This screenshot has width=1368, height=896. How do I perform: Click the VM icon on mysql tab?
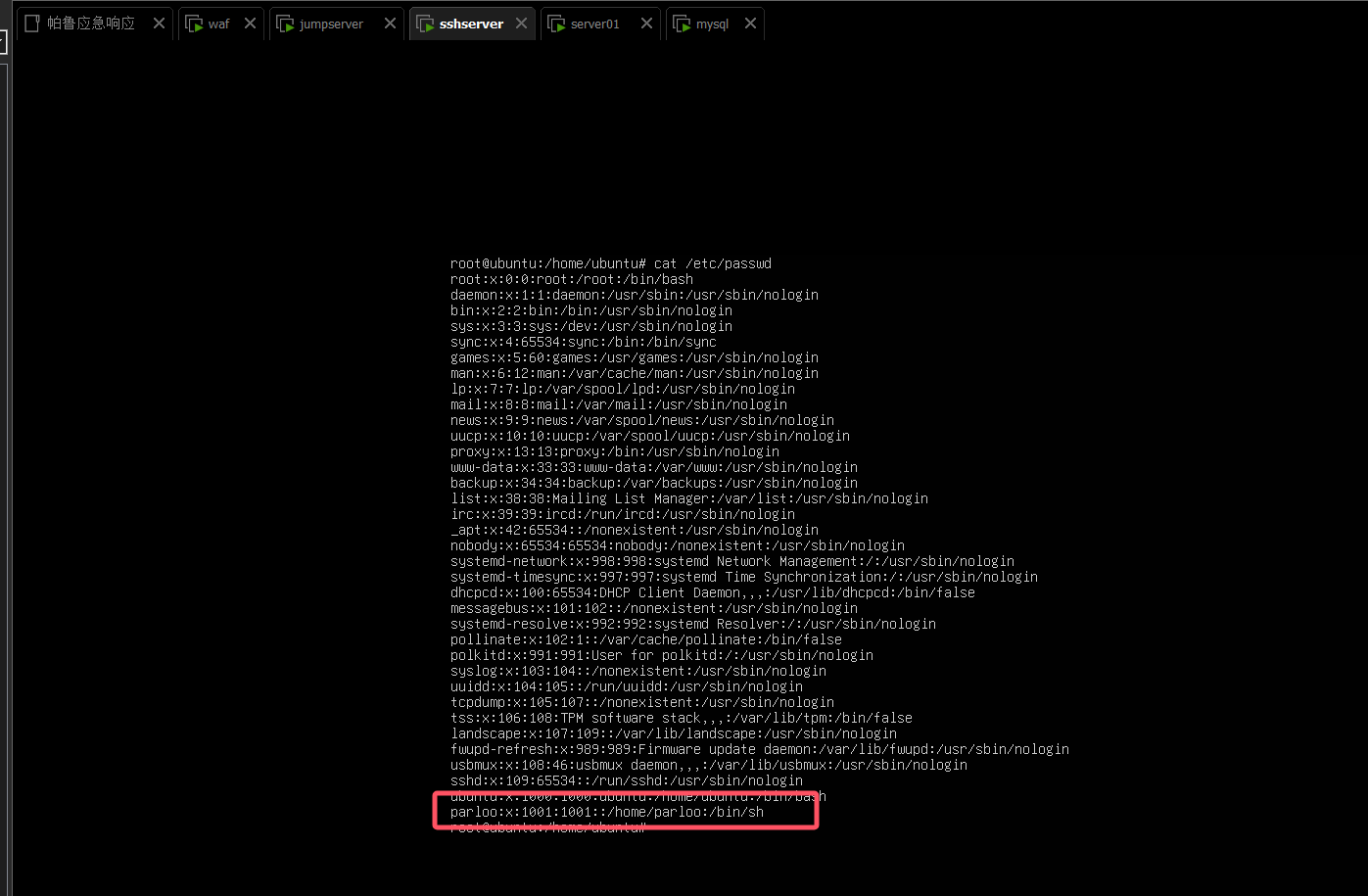pyautogui.click(x=682, y=24)
